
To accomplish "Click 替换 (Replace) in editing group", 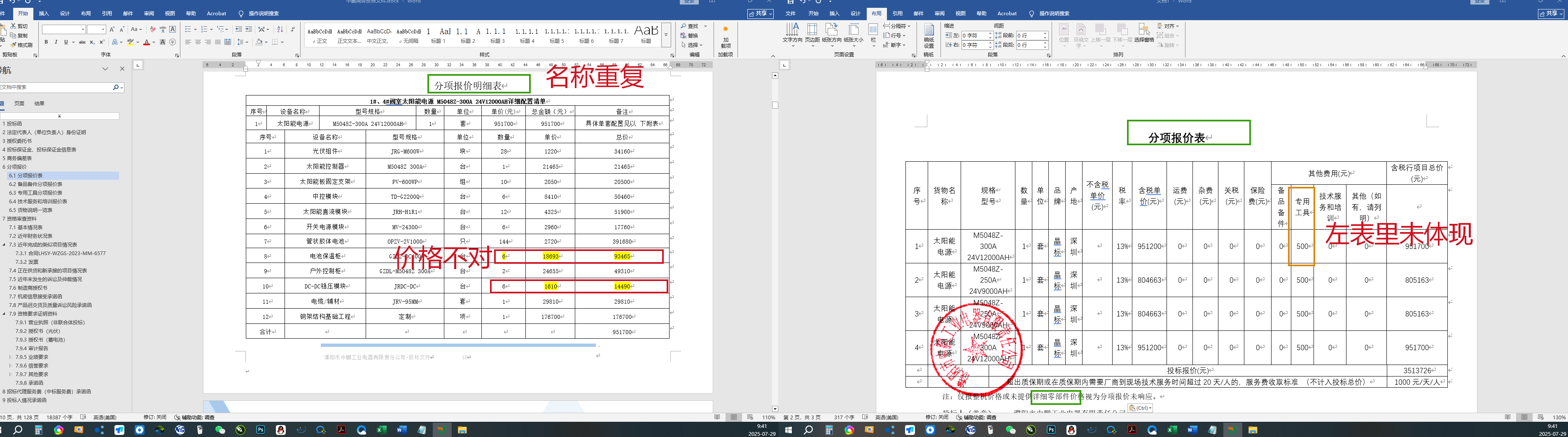I will pyautogui.click(x=690, y=36).
